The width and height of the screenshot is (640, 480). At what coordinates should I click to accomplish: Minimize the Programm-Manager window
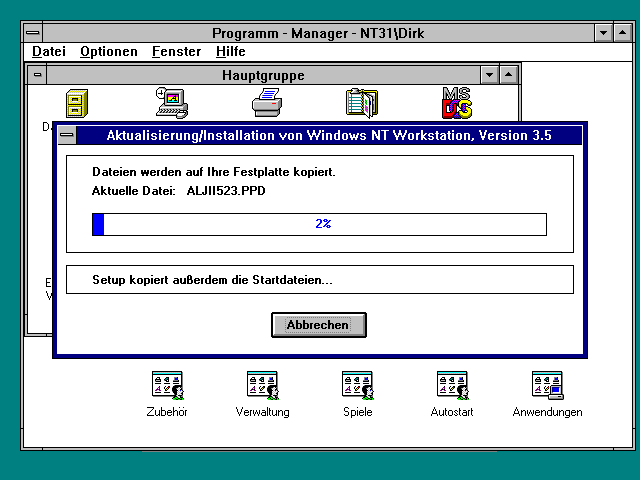(603, 33)
